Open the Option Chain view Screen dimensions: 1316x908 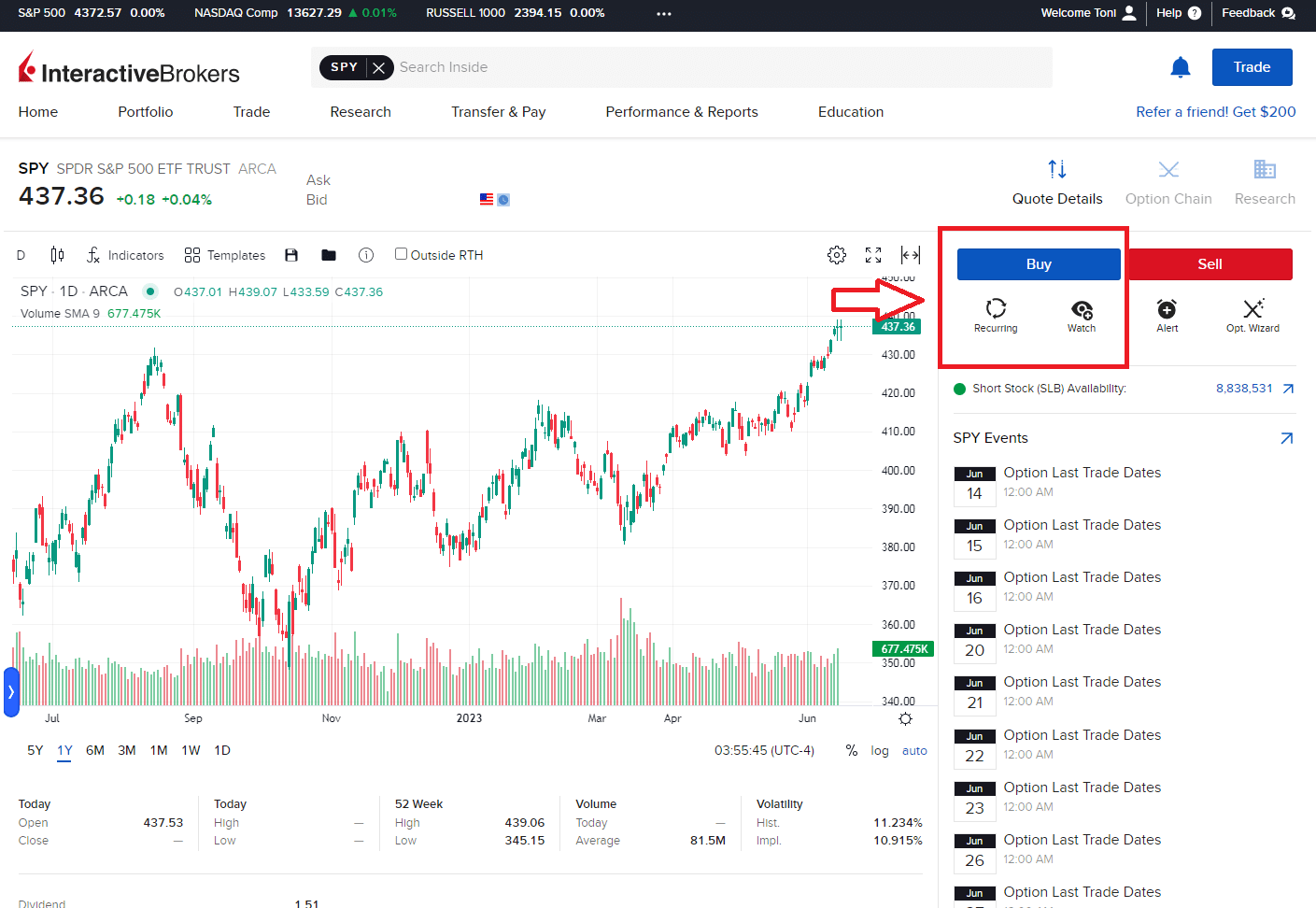pos(1168,183)
